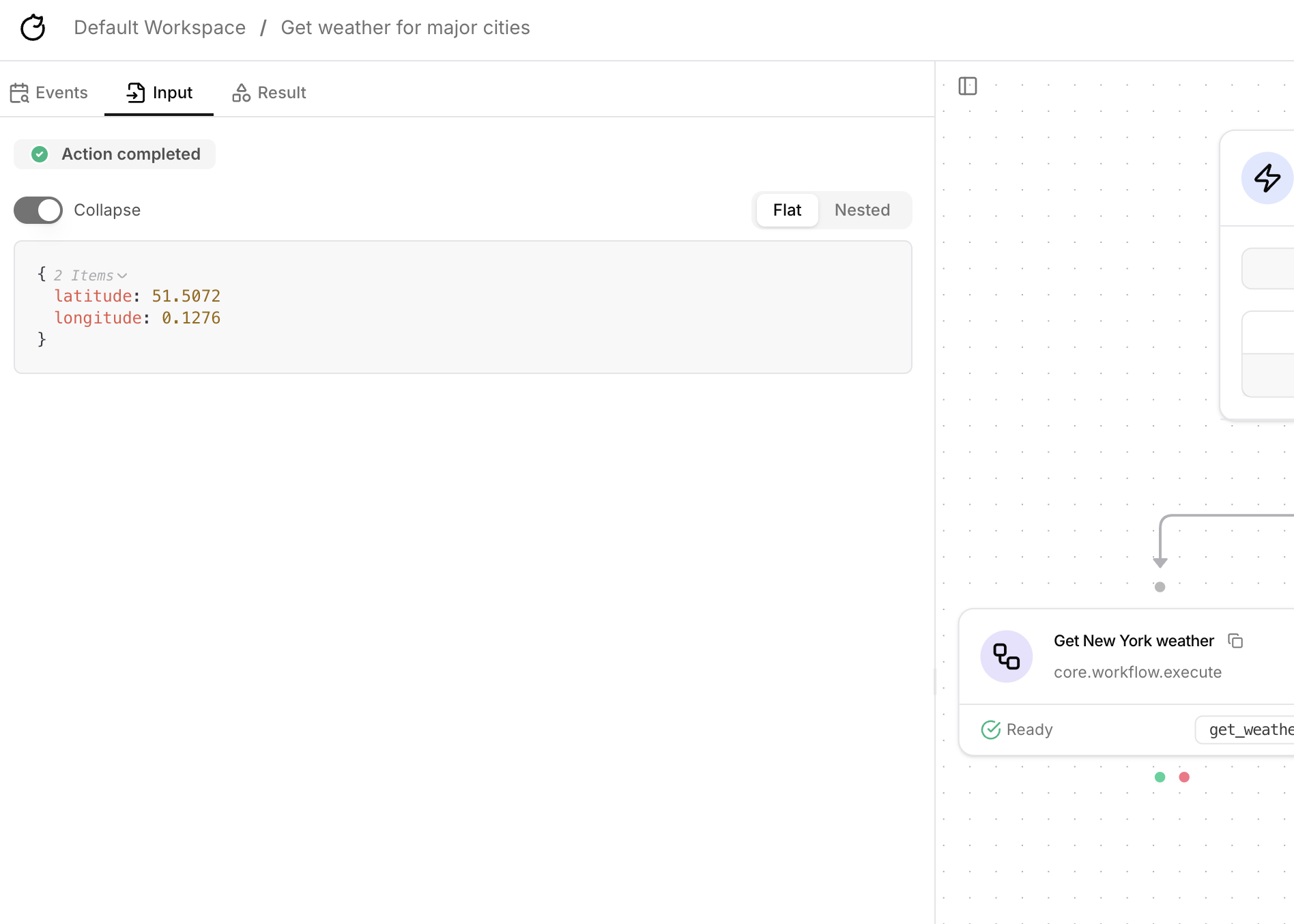This screenshot has height=924, width=1294.
Task: Click the red error port below the node
Action: (x=1184, y=777)
